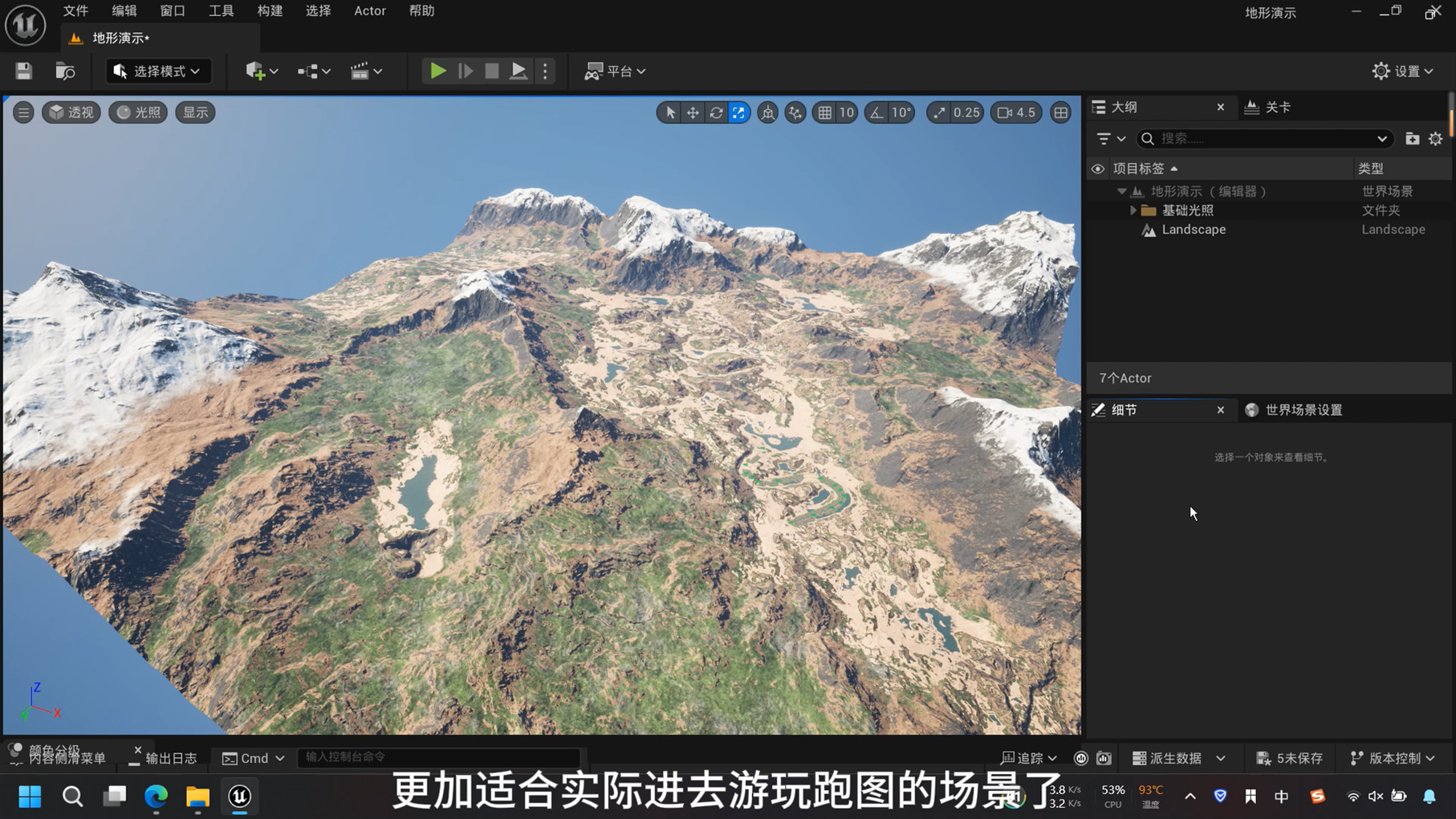Open the 文件 menu
Screen dimensions: 1456x819
click(x=75, y=10)
